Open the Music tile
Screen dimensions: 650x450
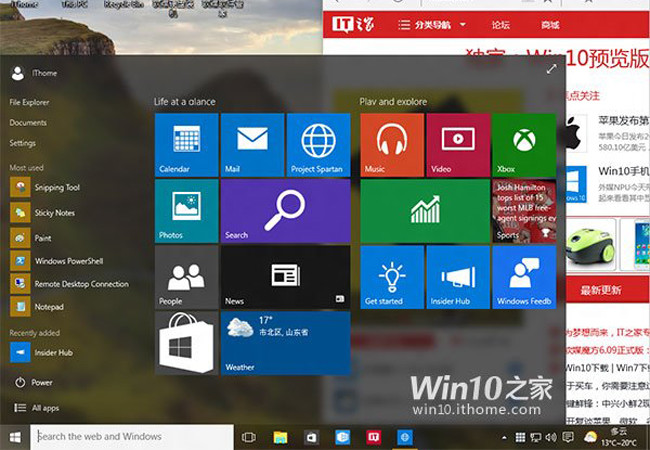click(392, 145)
